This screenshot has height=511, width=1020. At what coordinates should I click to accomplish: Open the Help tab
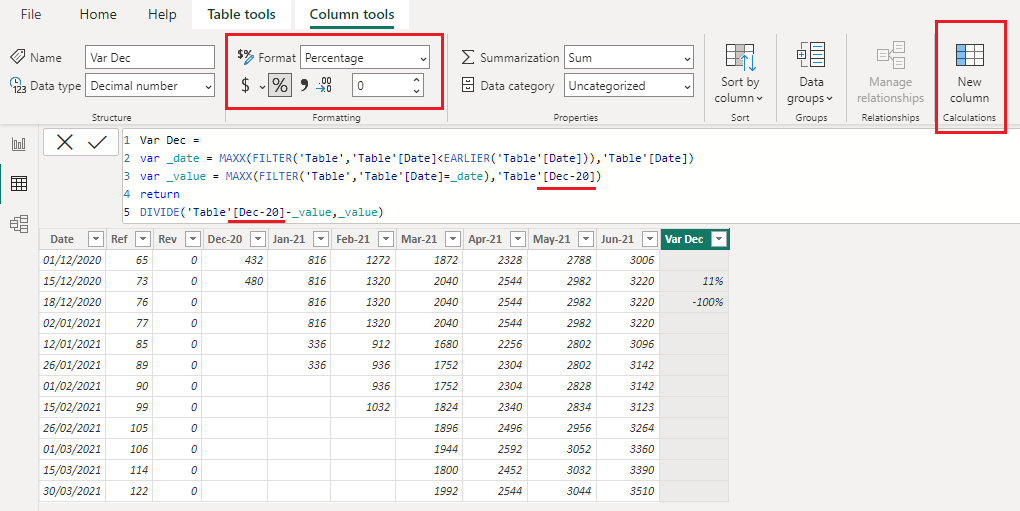[x=162, y=14]
